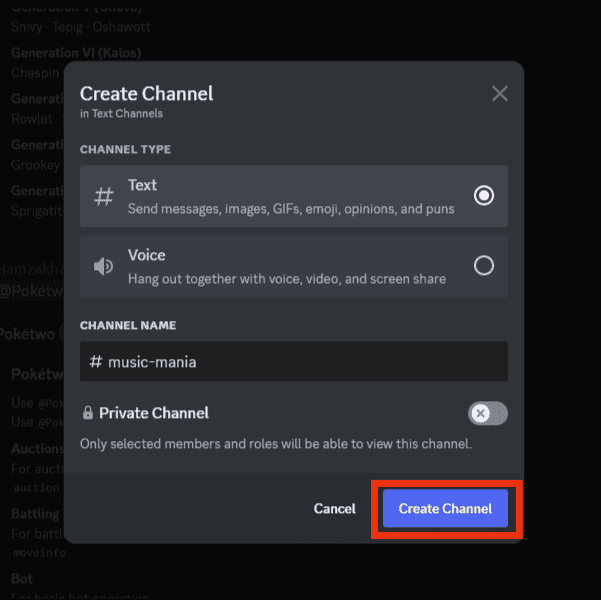Click the hash icon in Text option
The height and width of the screenshot is (600, 601).
pyautogui.click(x=104, y=196)
